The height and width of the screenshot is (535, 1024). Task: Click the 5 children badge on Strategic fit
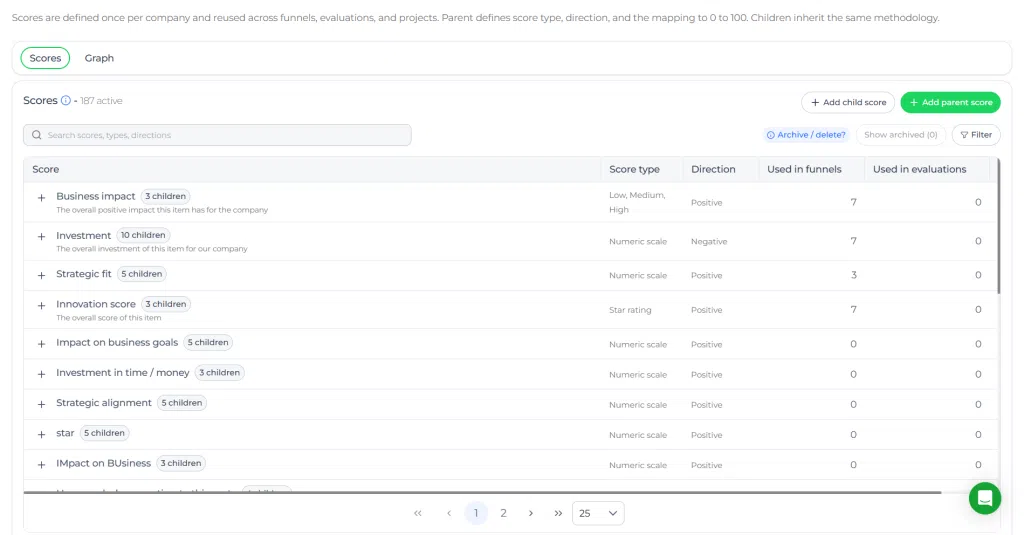click(142, 274)
